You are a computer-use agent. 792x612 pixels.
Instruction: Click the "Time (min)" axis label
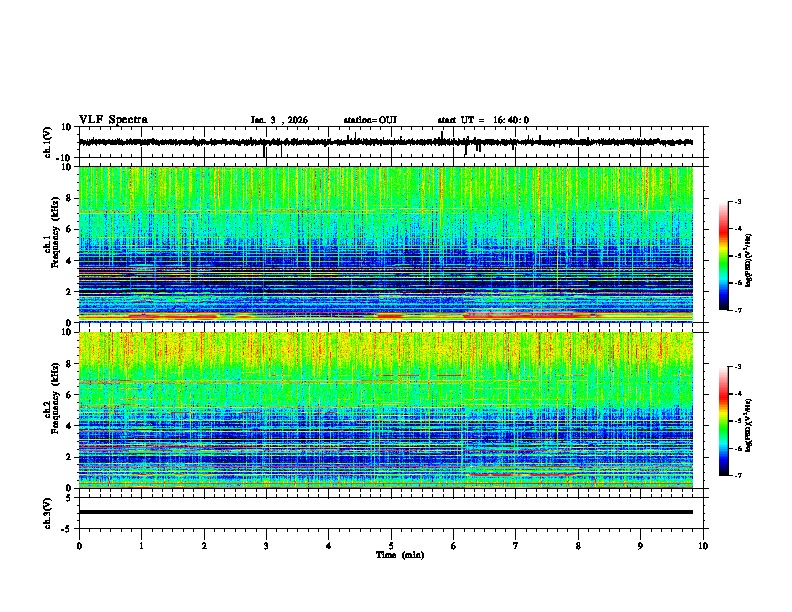pyautogui.click(x=400, y=555)
